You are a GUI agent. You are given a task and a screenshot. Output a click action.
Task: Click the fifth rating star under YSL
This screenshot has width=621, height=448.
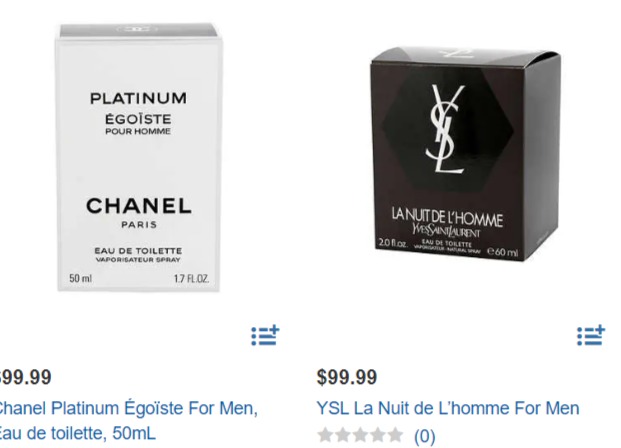[x=395, y=435]
